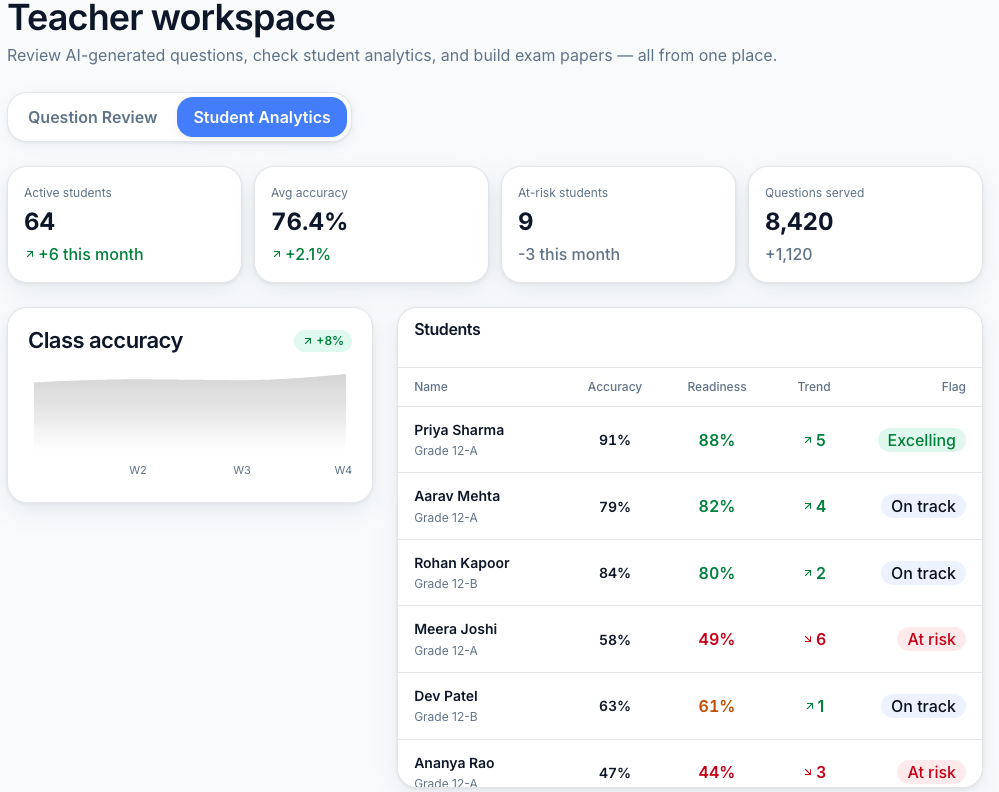Click the Students table heading
999x792 pixels.
click(447, 329)
